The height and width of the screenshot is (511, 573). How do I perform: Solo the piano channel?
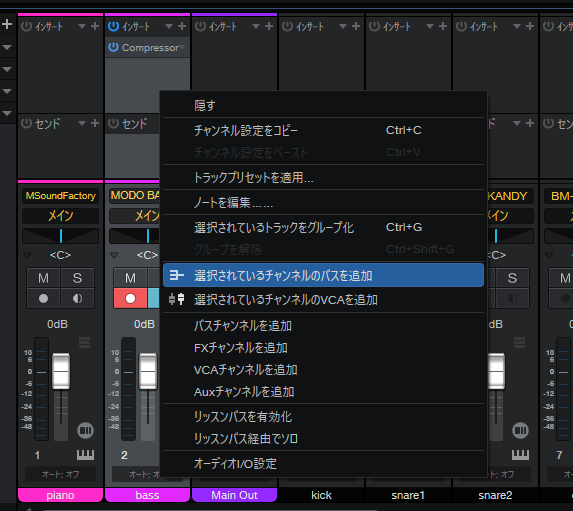click(77, 278)
